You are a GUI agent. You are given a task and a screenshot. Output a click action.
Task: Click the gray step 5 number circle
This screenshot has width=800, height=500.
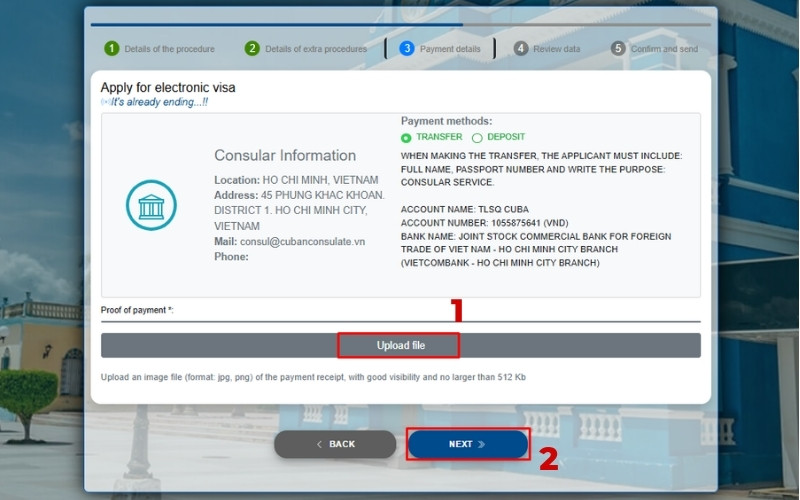(x=618, y=48)
